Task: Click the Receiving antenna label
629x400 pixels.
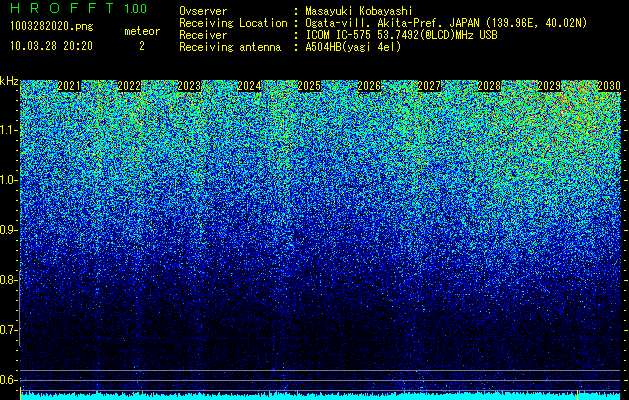Action: coord(230,47)
